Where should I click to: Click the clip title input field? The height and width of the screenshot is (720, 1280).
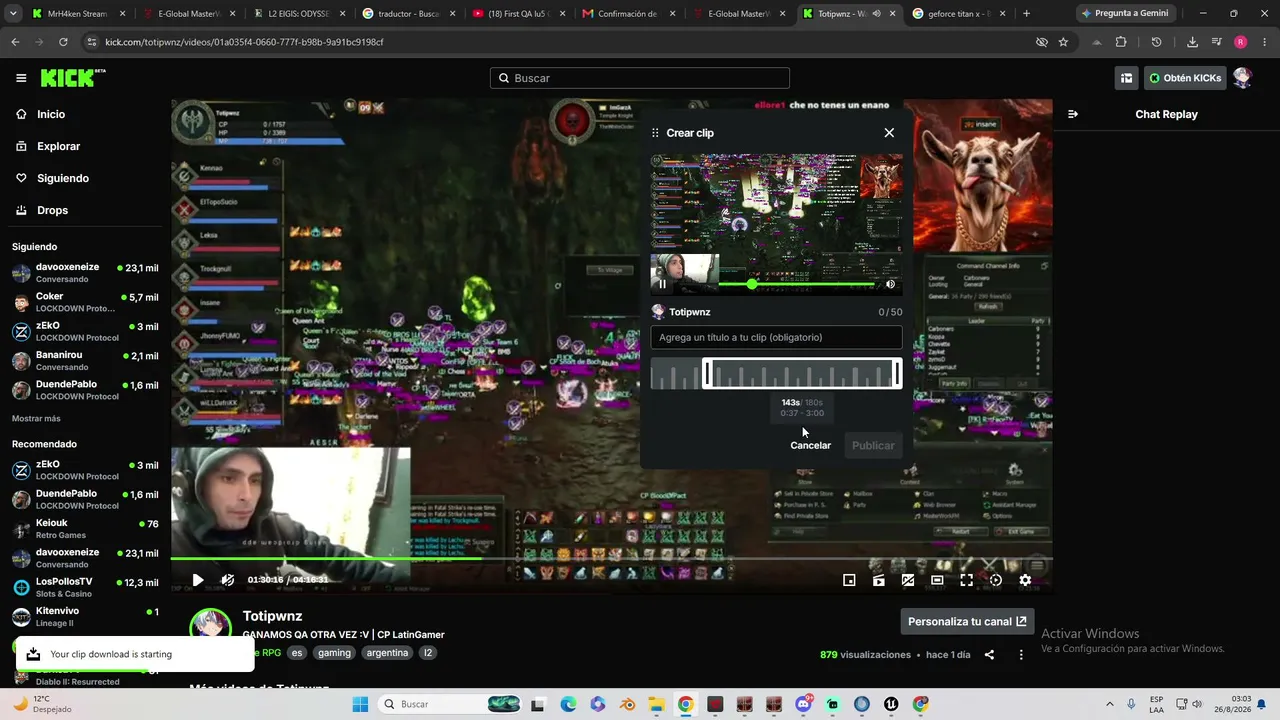click(776, 337)
